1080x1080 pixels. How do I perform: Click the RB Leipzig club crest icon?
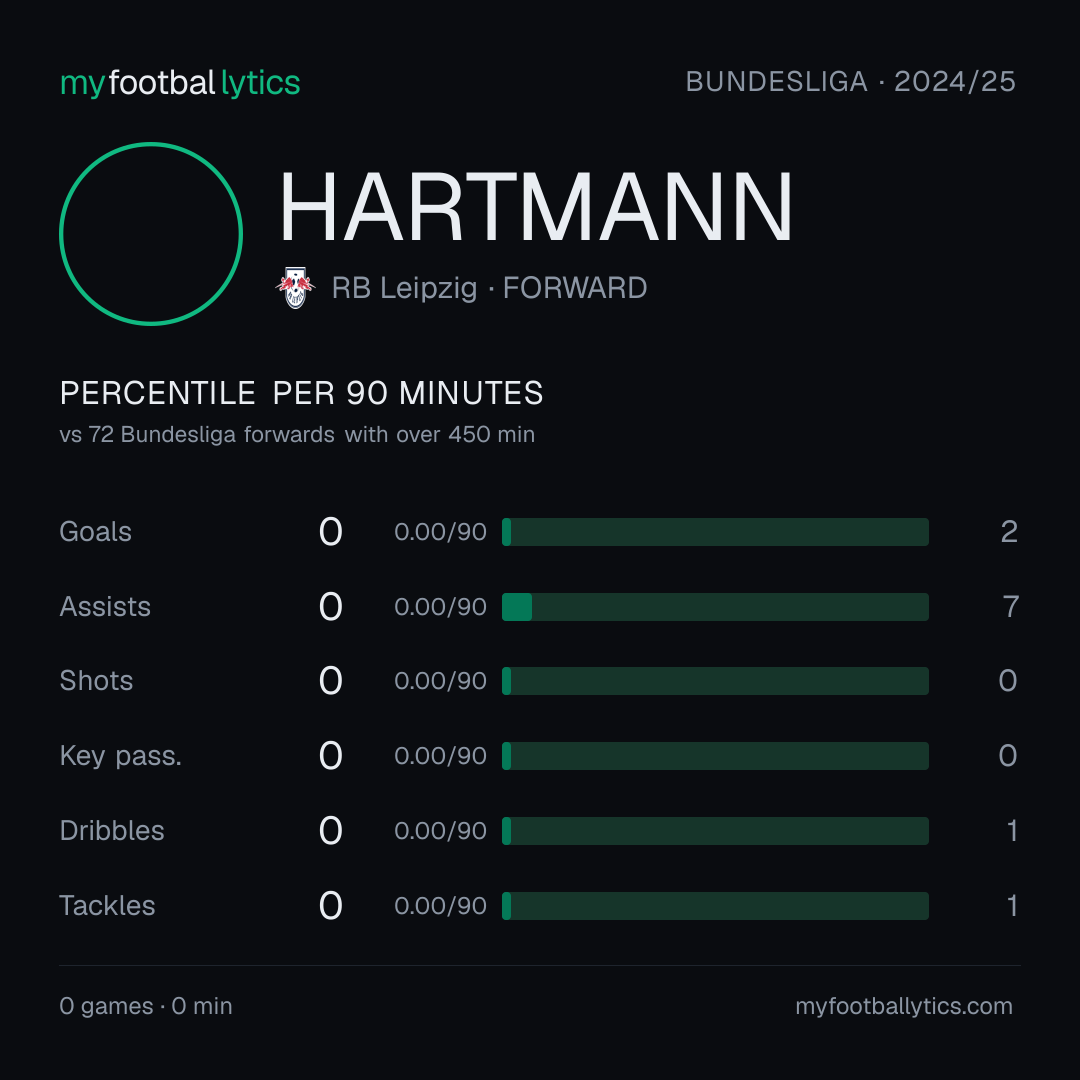tap(295, 288)
